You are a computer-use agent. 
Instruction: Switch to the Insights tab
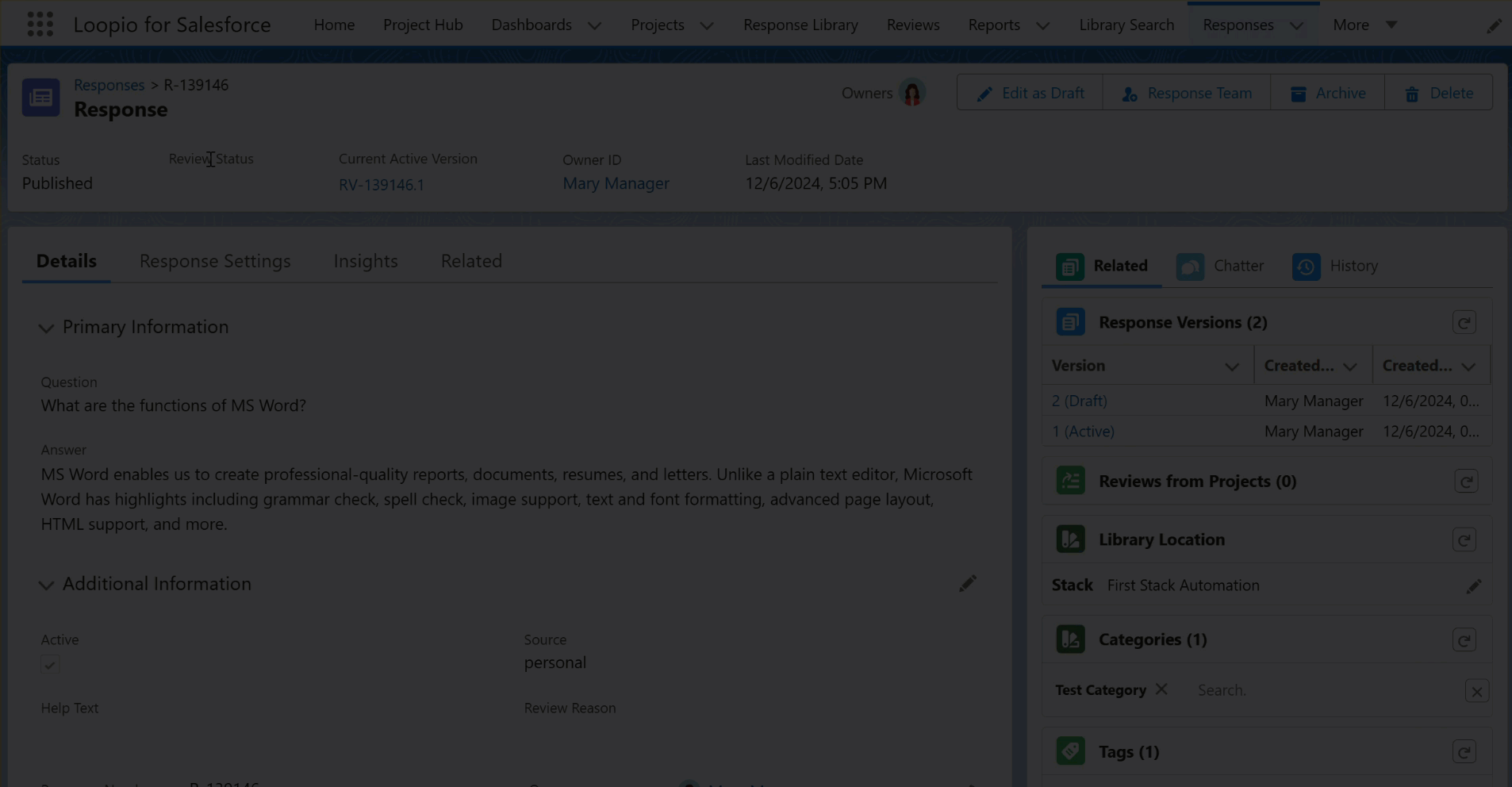point(366,261)
